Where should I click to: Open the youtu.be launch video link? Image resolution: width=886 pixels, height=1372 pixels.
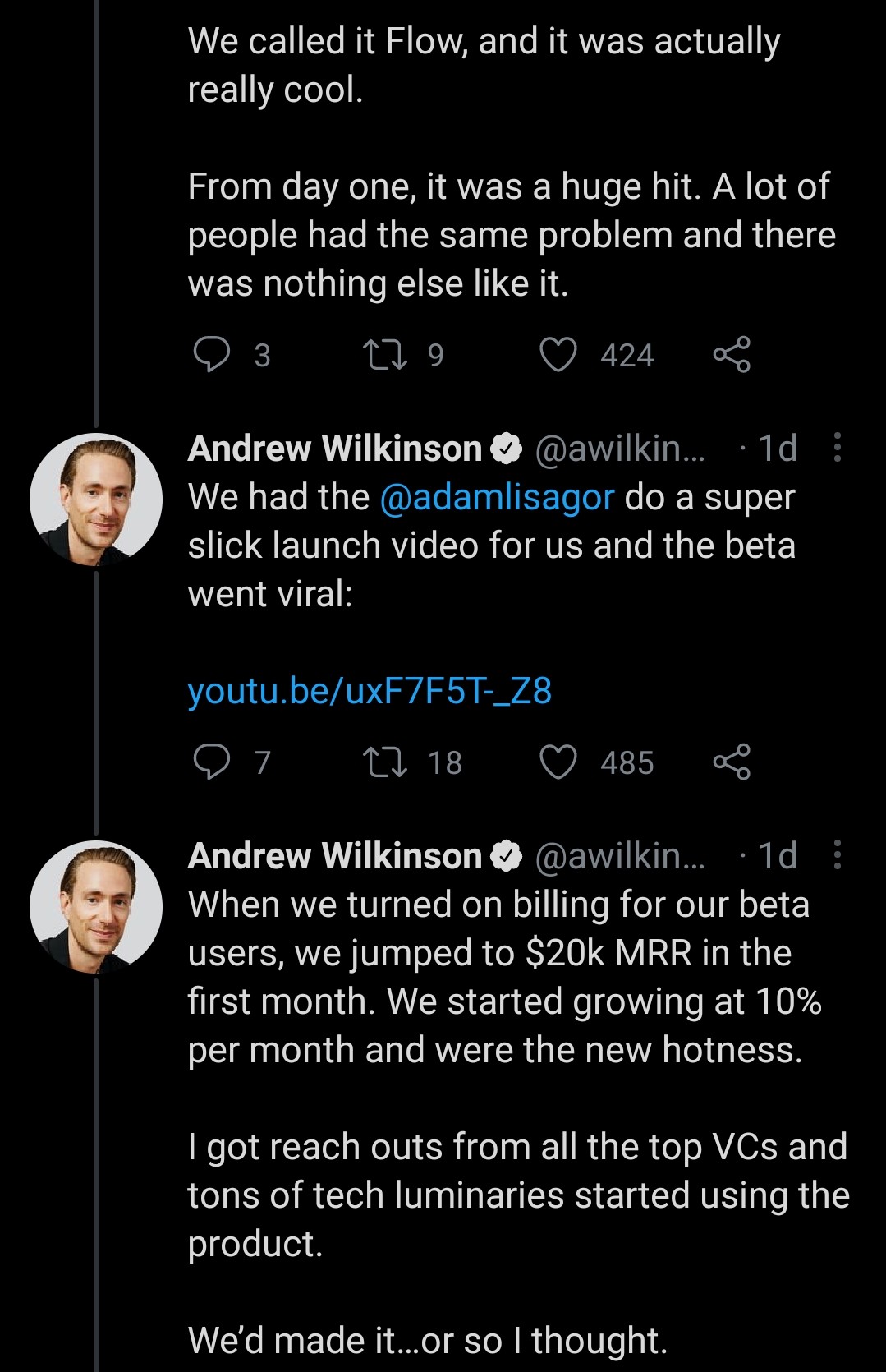[x=370, y=691]
